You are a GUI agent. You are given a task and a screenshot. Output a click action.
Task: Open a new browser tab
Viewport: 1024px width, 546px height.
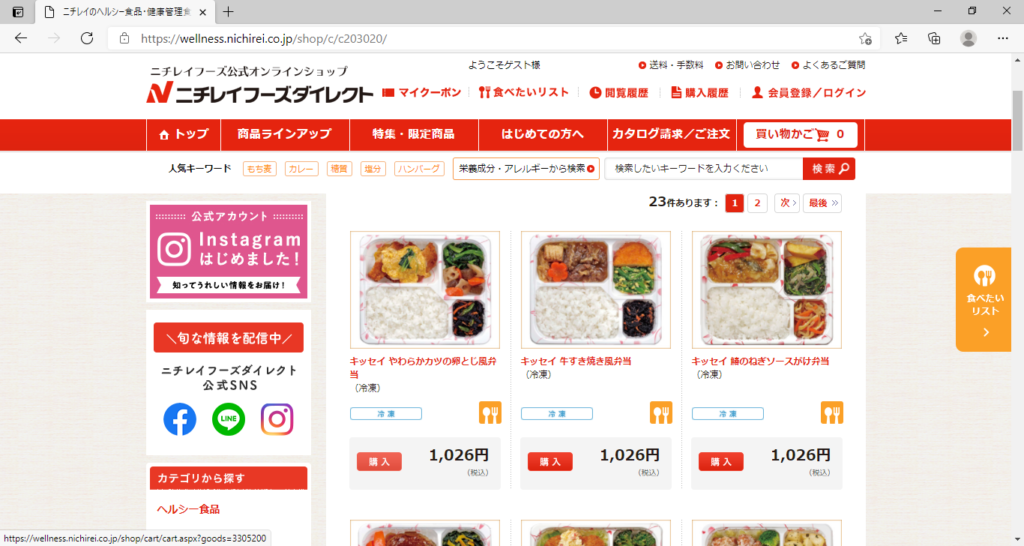228,12
